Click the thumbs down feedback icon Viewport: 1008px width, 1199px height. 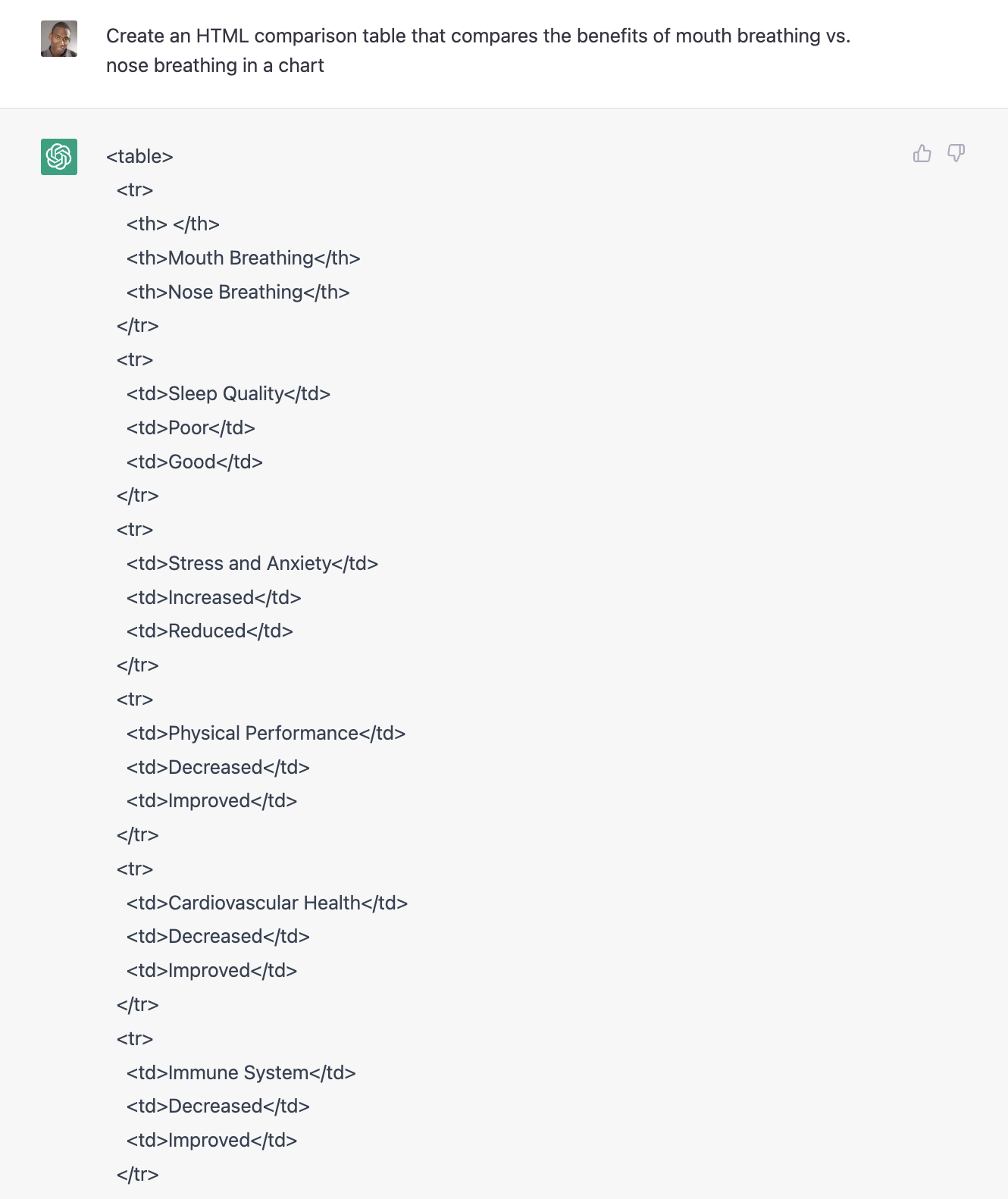[x=956, y=154]
